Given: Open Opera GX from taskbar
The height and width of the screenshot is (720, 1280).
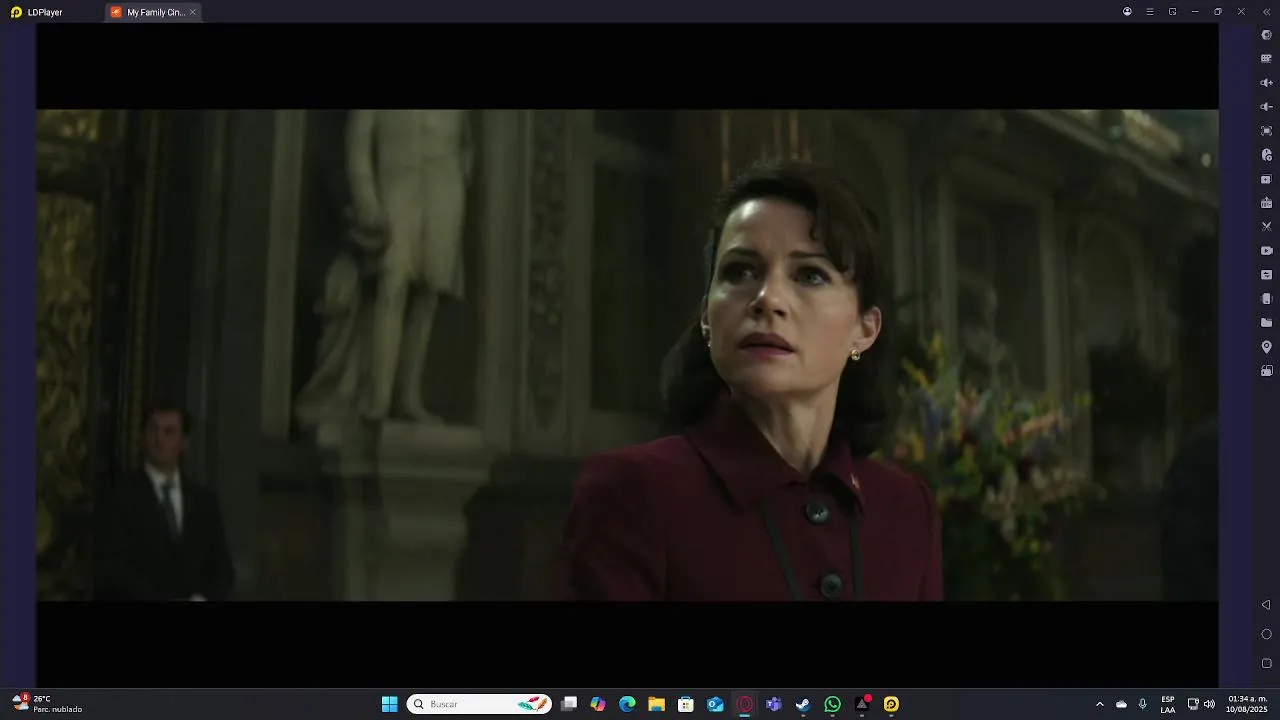Looking at the screenshot, I should click(744, 704).
